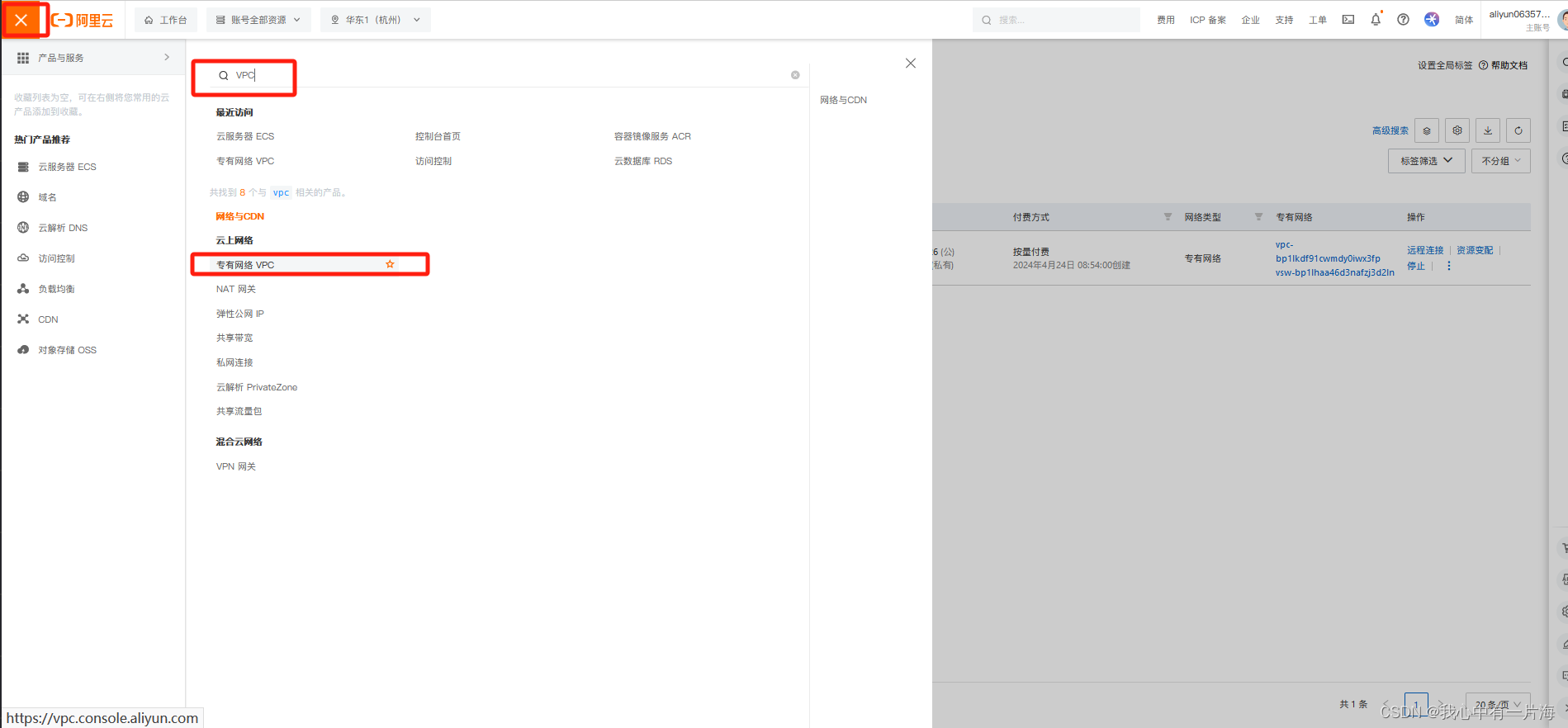This screenshot has height=728, width=1568.
Task: Open recently visited 云数据库 RDS
Action: coord(643,161)
